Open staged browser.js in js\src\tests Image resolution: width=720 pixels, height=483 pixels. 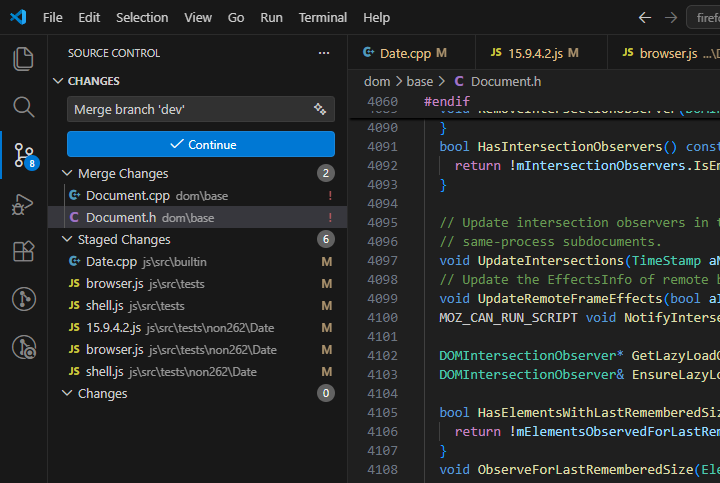(x=197, y=284)
